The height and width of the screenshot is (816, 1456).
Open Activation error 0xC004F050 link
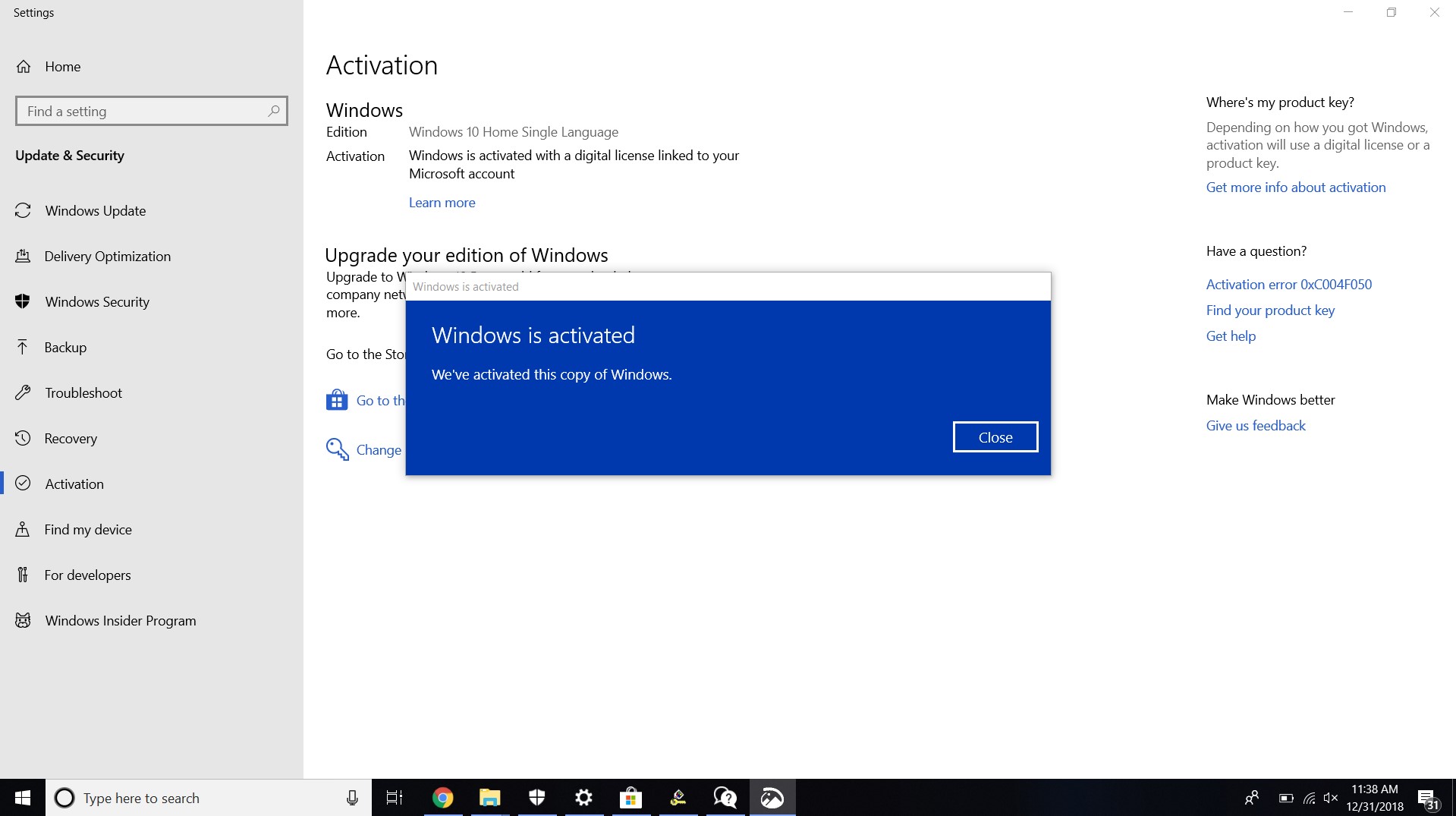pyautogui.click(x=1289, y=285)
